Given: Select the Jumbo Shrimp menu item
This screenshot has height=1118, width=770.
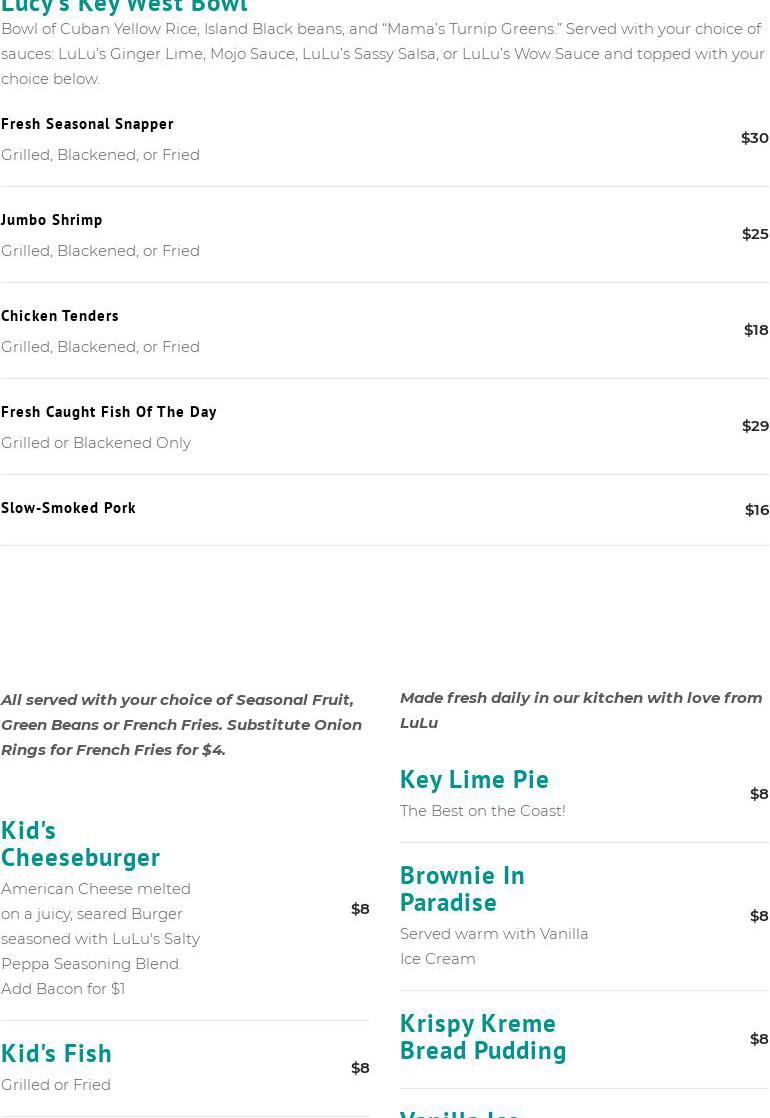Looking at the screenshot, I should 52,220.
